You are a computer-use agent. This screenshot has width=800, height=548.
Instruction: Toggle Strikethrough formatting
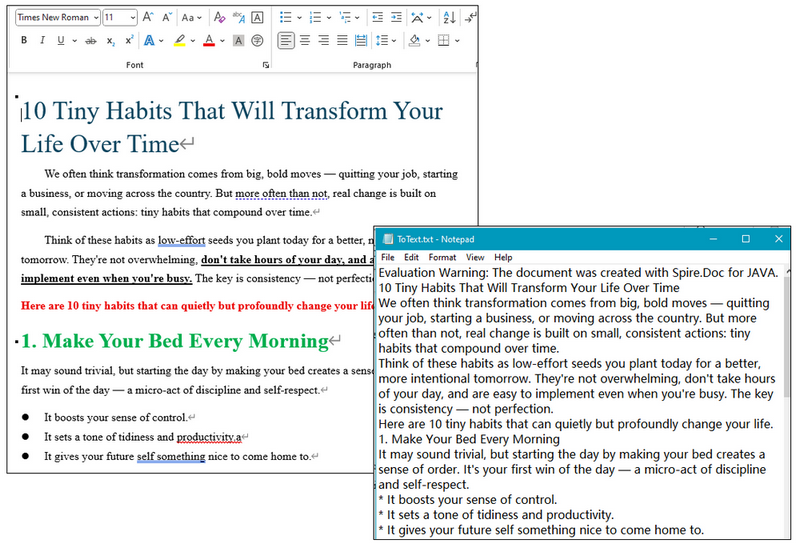click(x=91, y=40)
